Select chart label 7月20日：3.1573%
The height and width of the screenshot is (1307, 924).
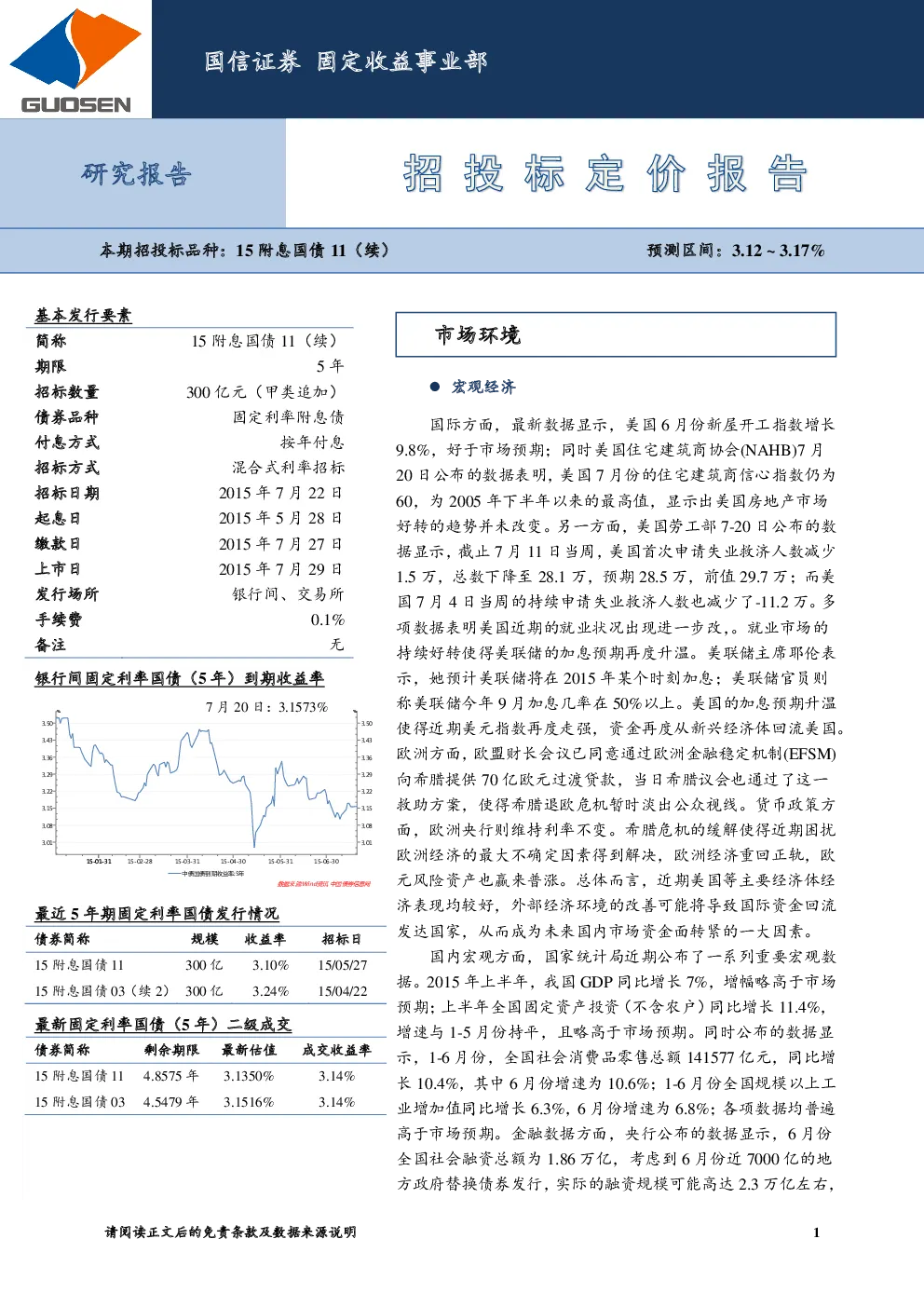tap(266, 707)
